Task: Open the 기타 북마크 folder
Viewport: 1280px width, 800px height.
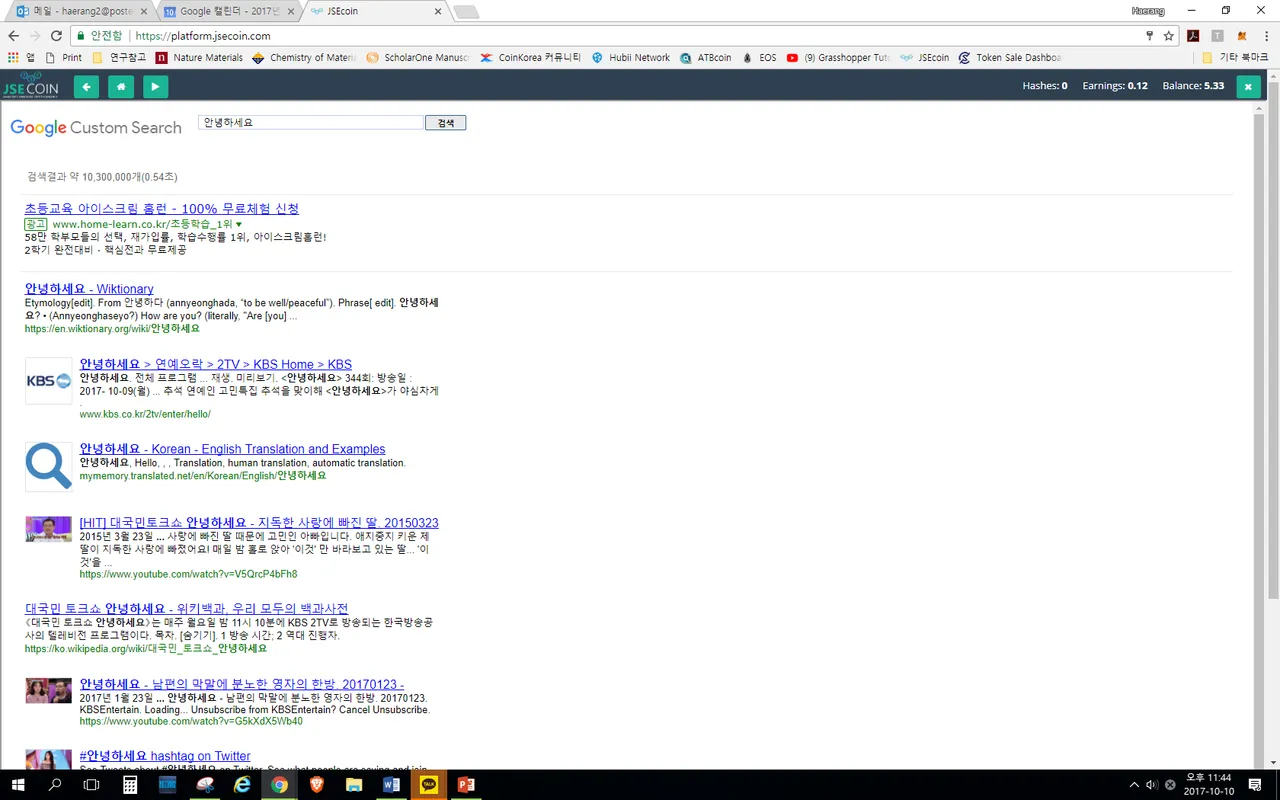Action: tap(1234, 58)
